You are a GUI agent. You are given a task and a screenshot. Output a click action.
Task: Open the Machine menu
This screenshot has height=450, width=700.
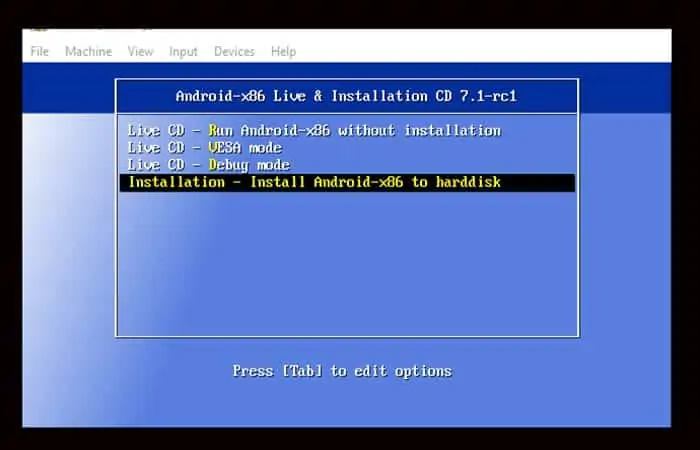(x=88, y=51)
